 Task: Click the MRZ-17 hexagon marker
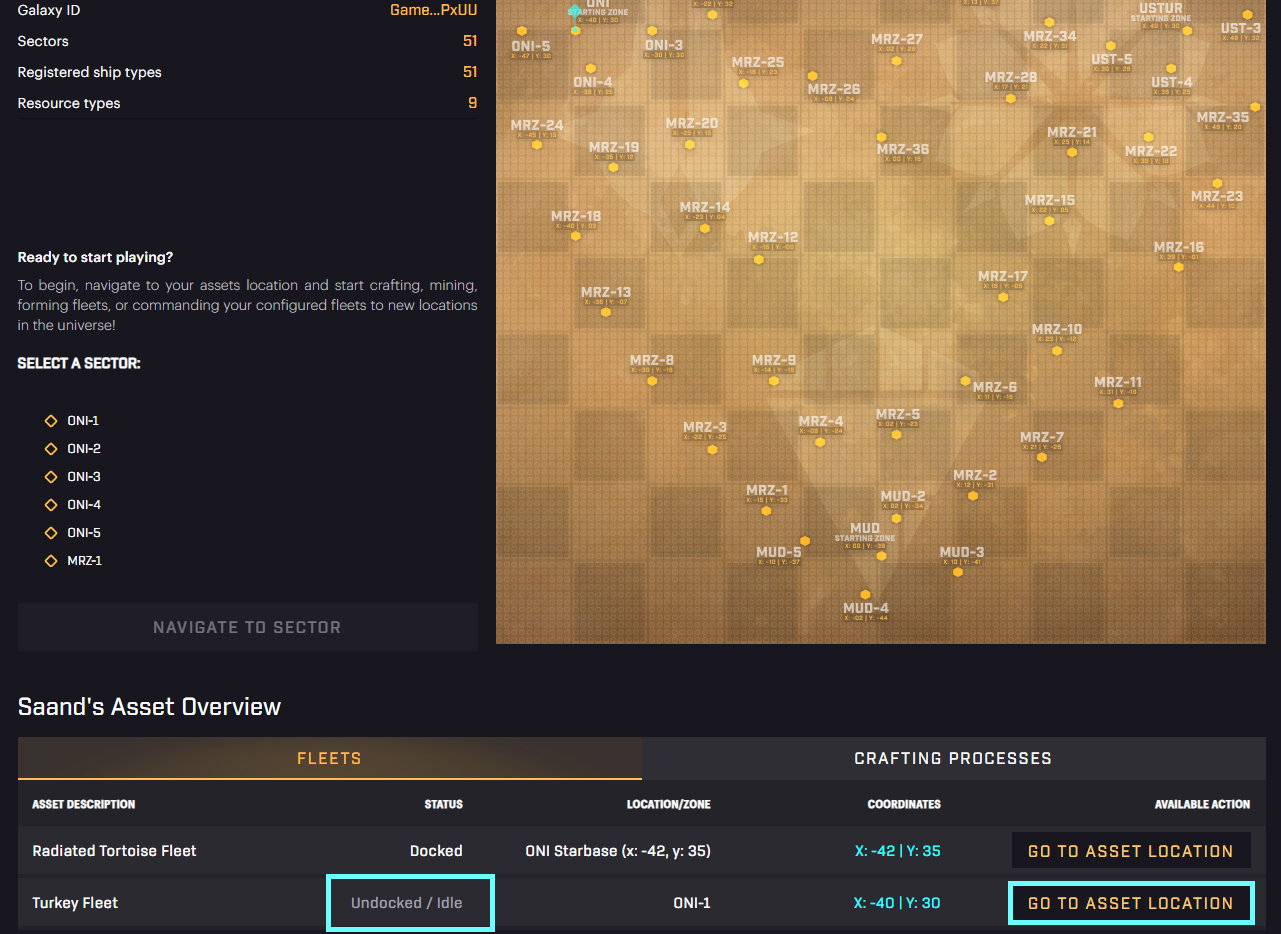(x=1003, y=296)
